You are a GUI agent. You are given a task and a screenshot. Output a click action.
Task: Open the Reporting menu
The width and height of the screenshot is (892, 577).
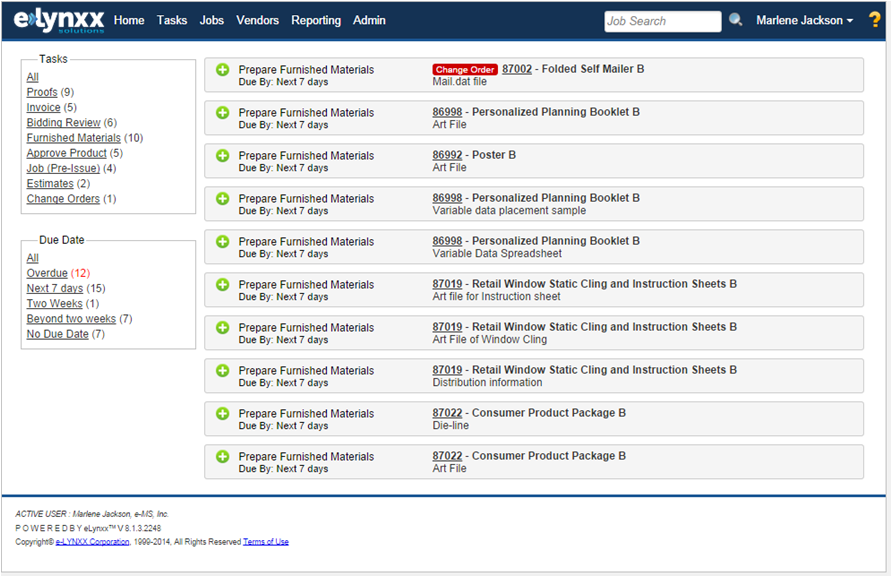316,21
